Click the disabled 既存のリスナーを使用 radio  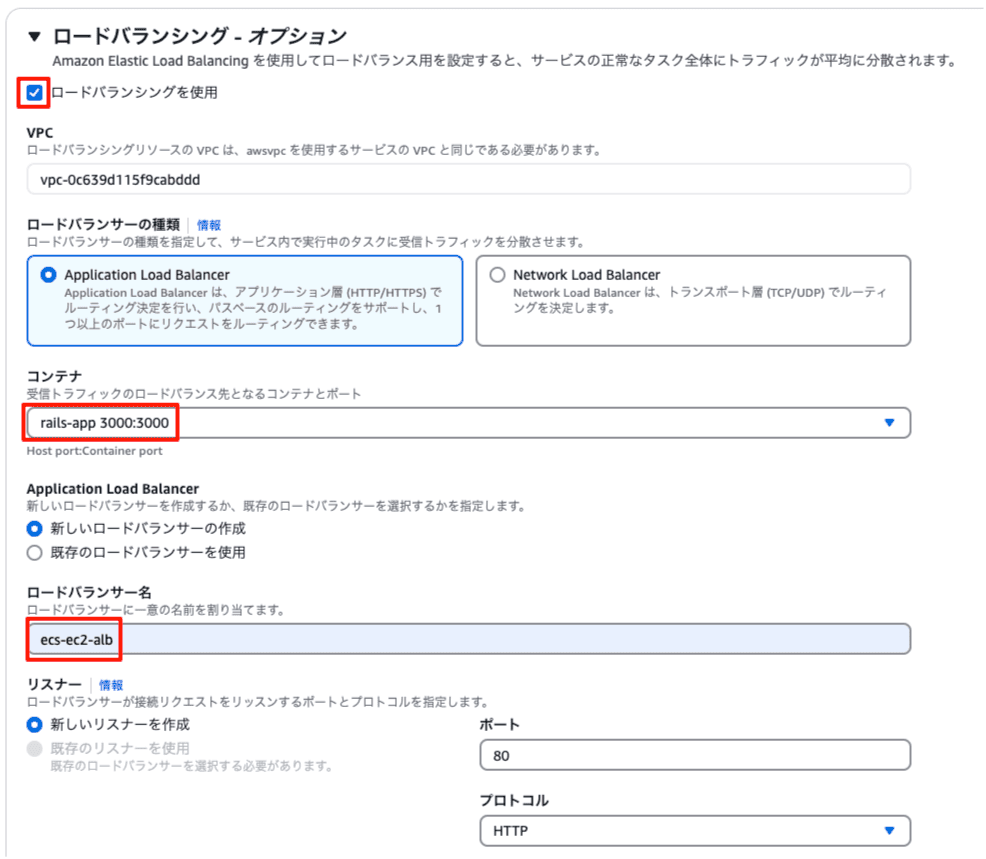(35, 749)
